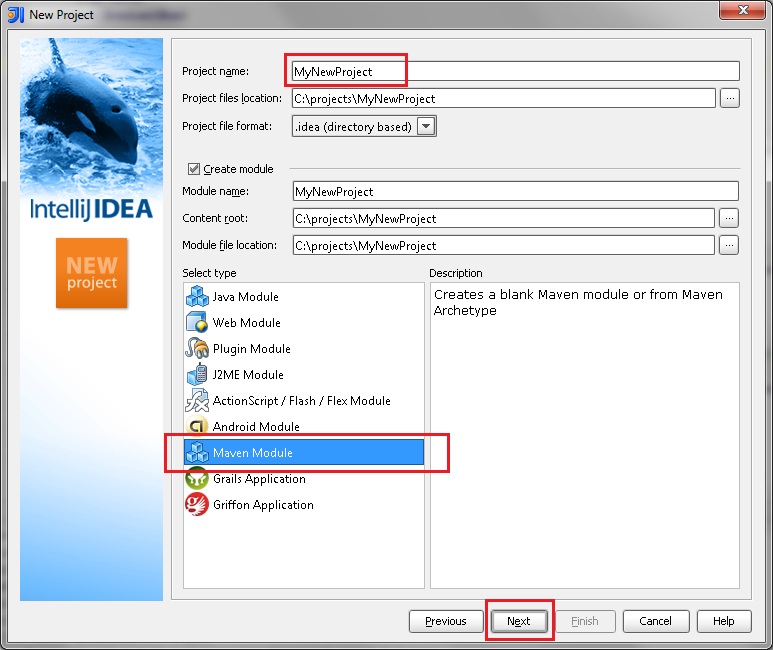The image size is (773, 650).
Task: Click the ActionScript / Flash / Flex Module icon
Action: click(197, 400)
